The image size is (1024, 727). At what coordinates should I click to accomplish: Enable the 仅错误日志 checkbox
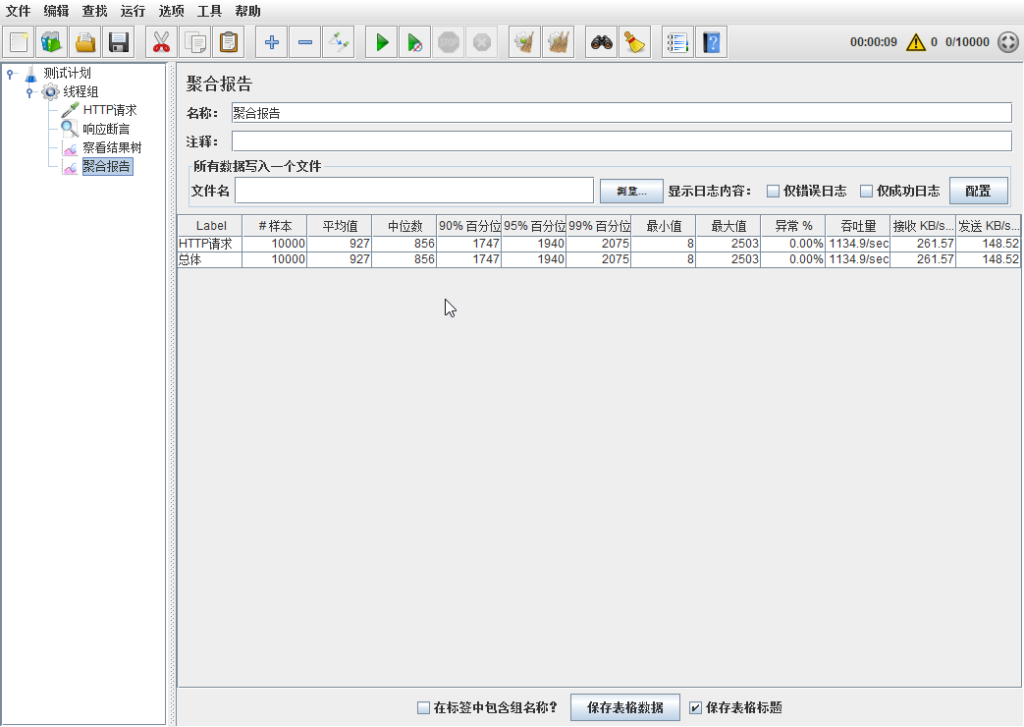pos(773,191)
